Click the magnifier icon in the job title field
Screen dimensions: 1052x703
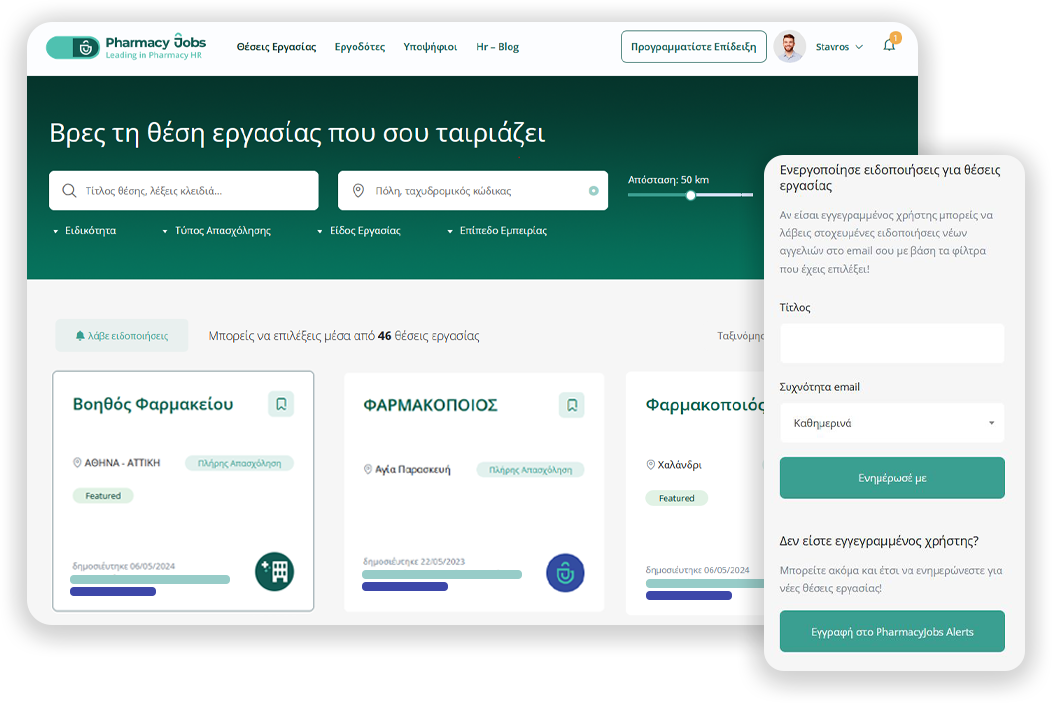pos(69,189)
